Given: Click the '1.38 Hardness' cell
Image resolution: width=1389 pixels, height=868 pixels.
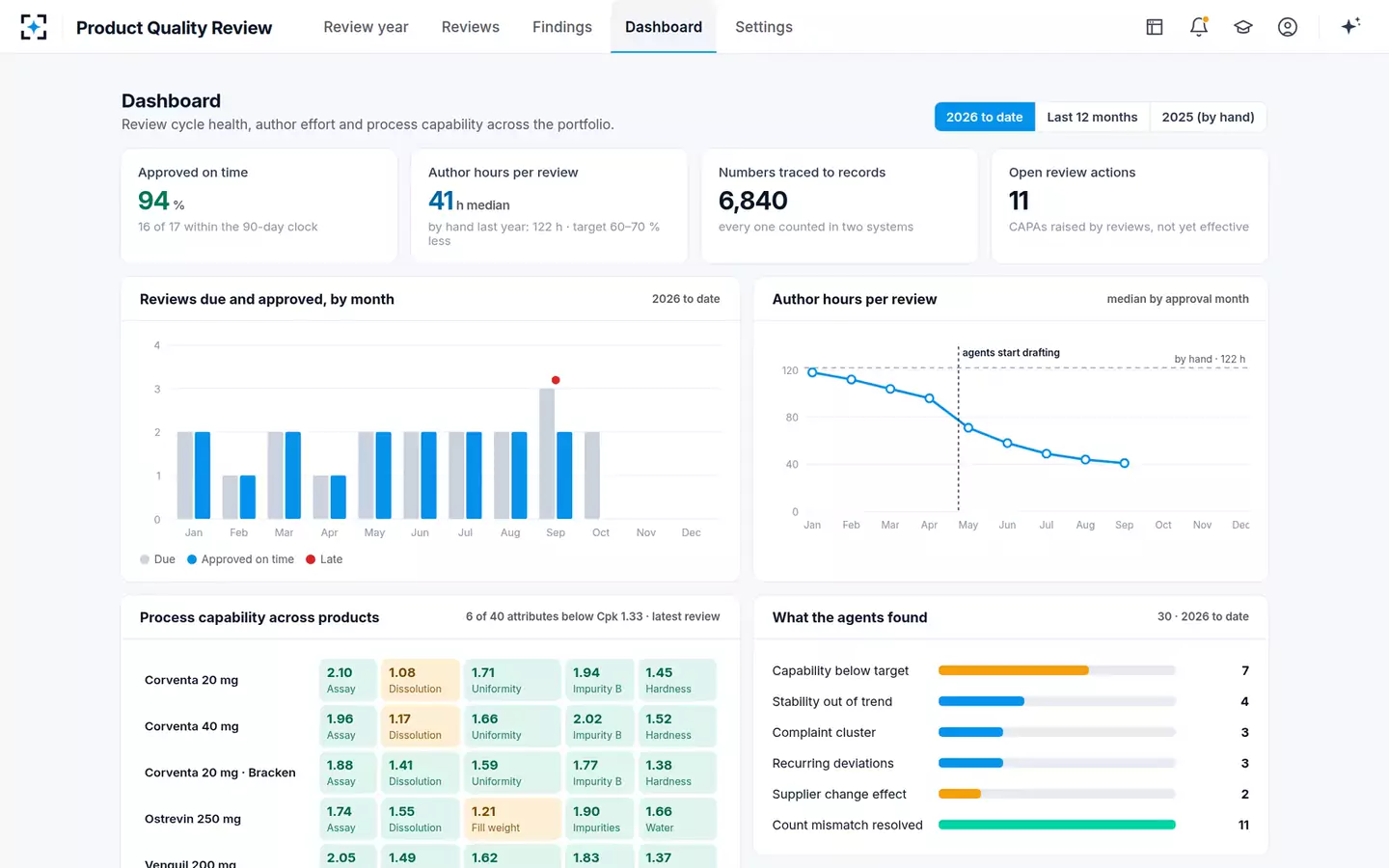Looking at the screenshot, I should pos(678,773).
